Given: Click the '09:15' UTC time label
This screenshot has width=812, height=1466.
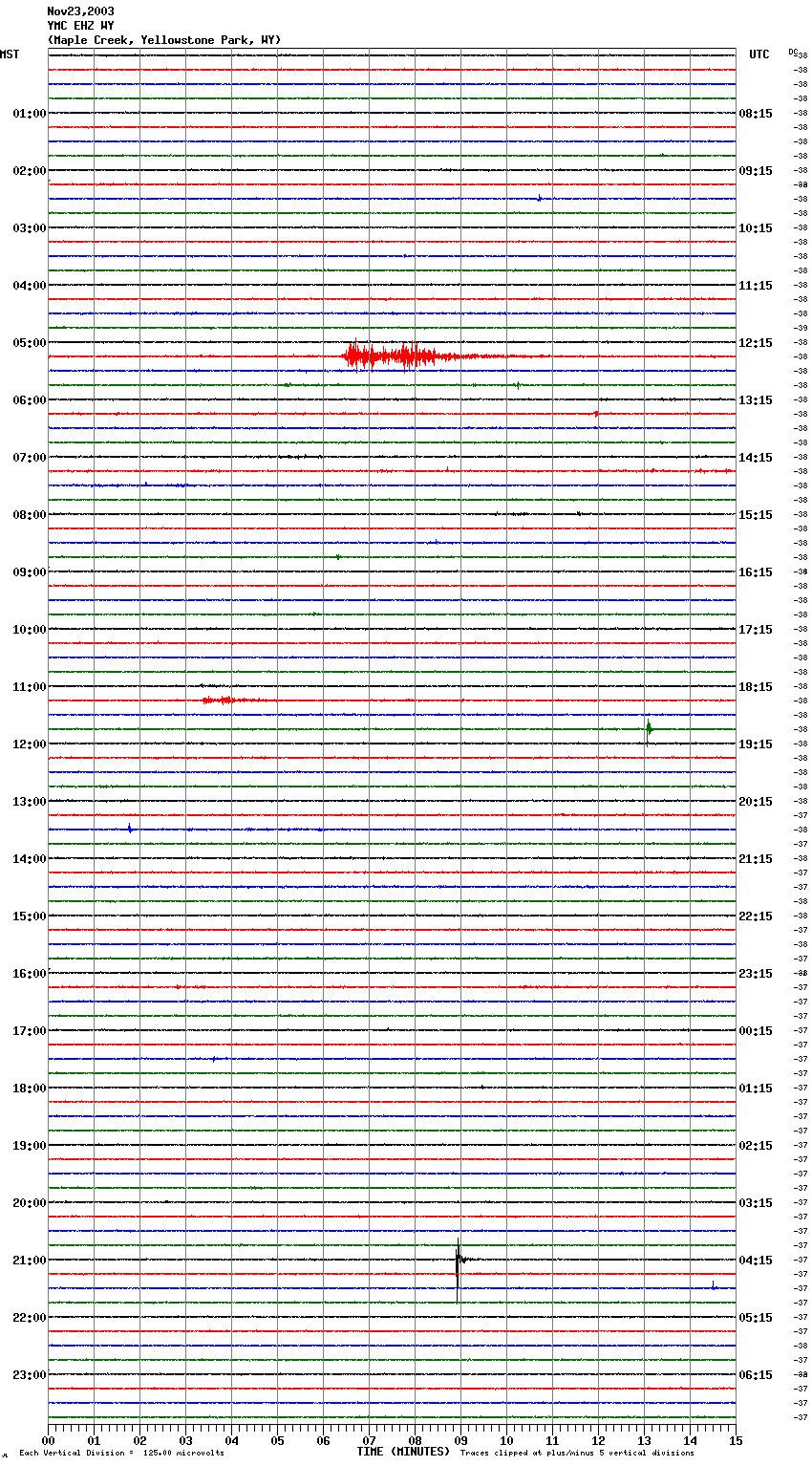Looking at the screenshot, I should [756, 171].
